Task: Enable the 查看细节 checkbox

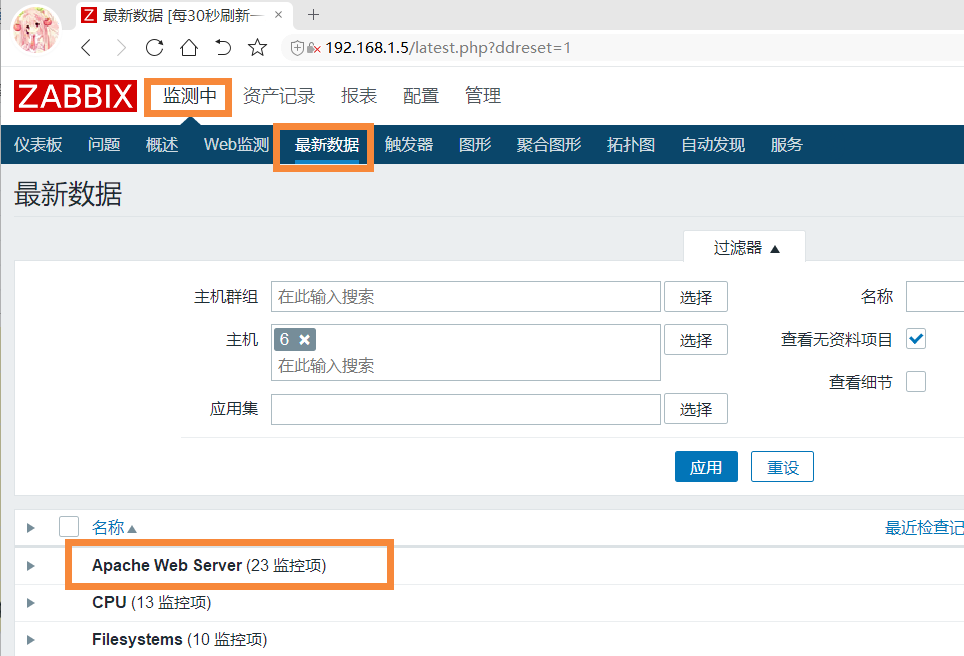Action: coord(916,381)
